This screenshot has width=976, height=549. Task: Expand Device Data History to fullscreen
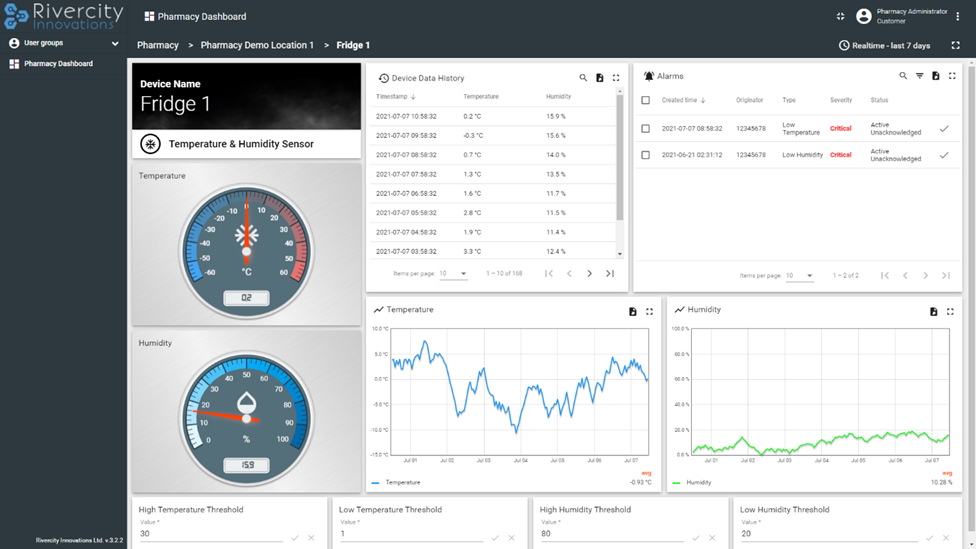coord(616,78)
